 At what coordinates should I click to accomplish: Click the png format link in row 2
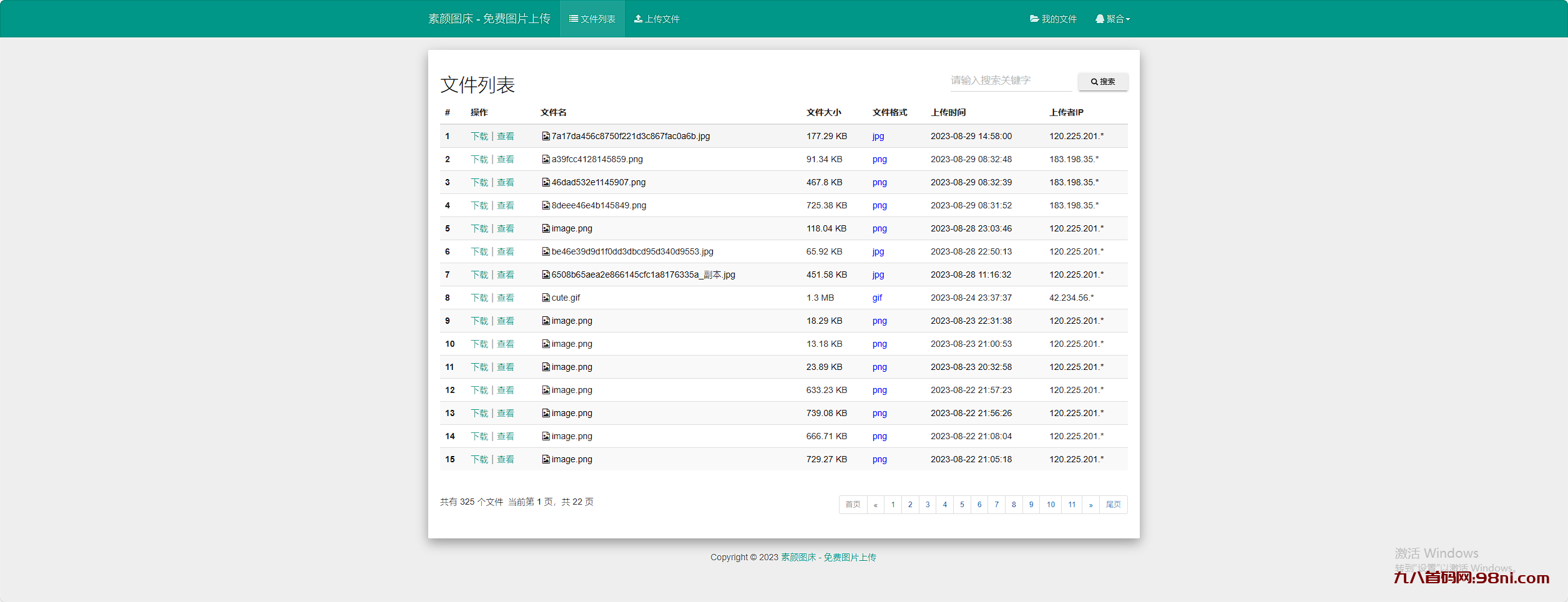tap(880, 159)
